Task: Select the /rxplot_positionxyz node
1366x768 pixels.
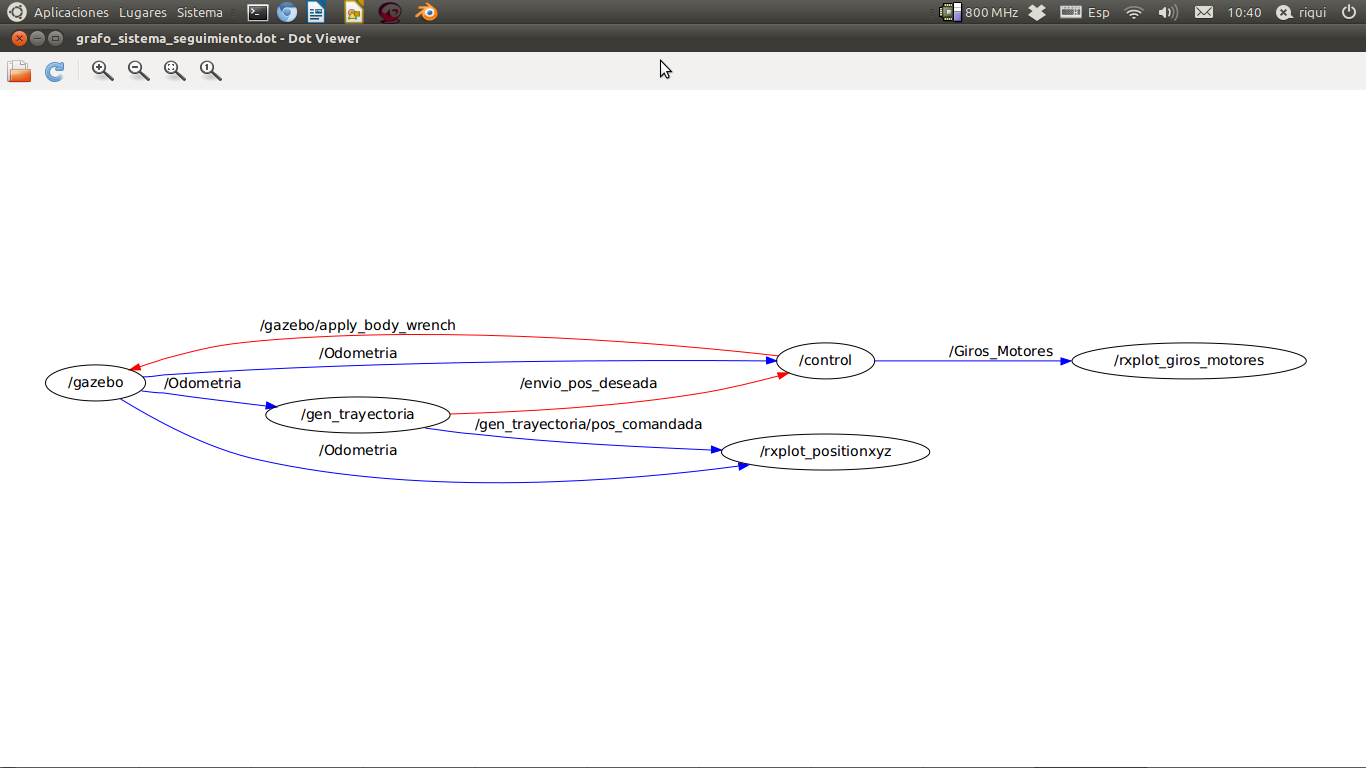Action: (825, 452)
